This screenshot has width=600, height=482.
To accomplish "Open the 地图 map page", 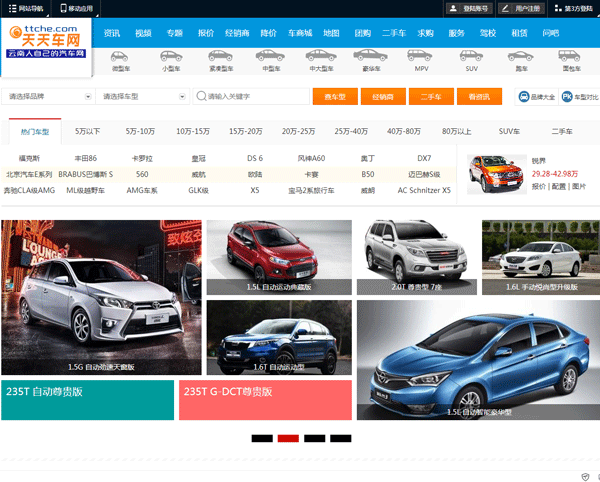I will (331, 33).
